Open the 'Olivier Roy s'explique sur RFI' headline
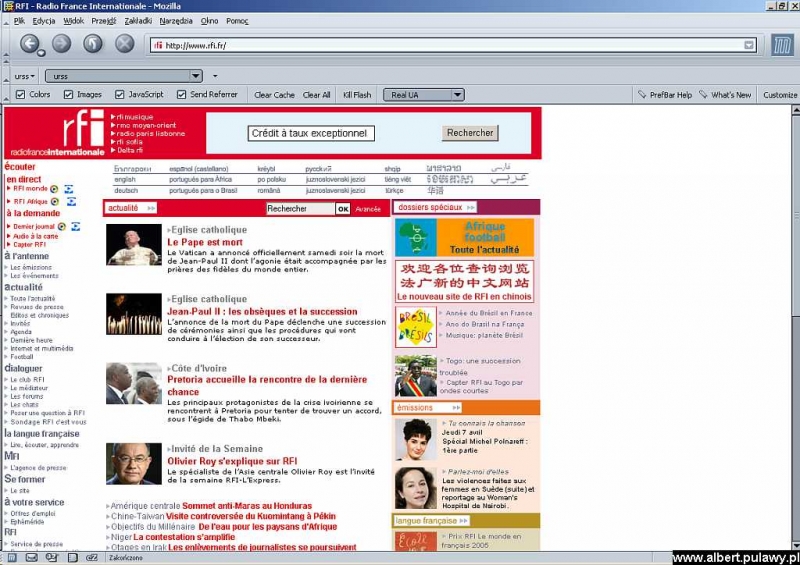This screenshot has width=800, height=565. (232, 461)
